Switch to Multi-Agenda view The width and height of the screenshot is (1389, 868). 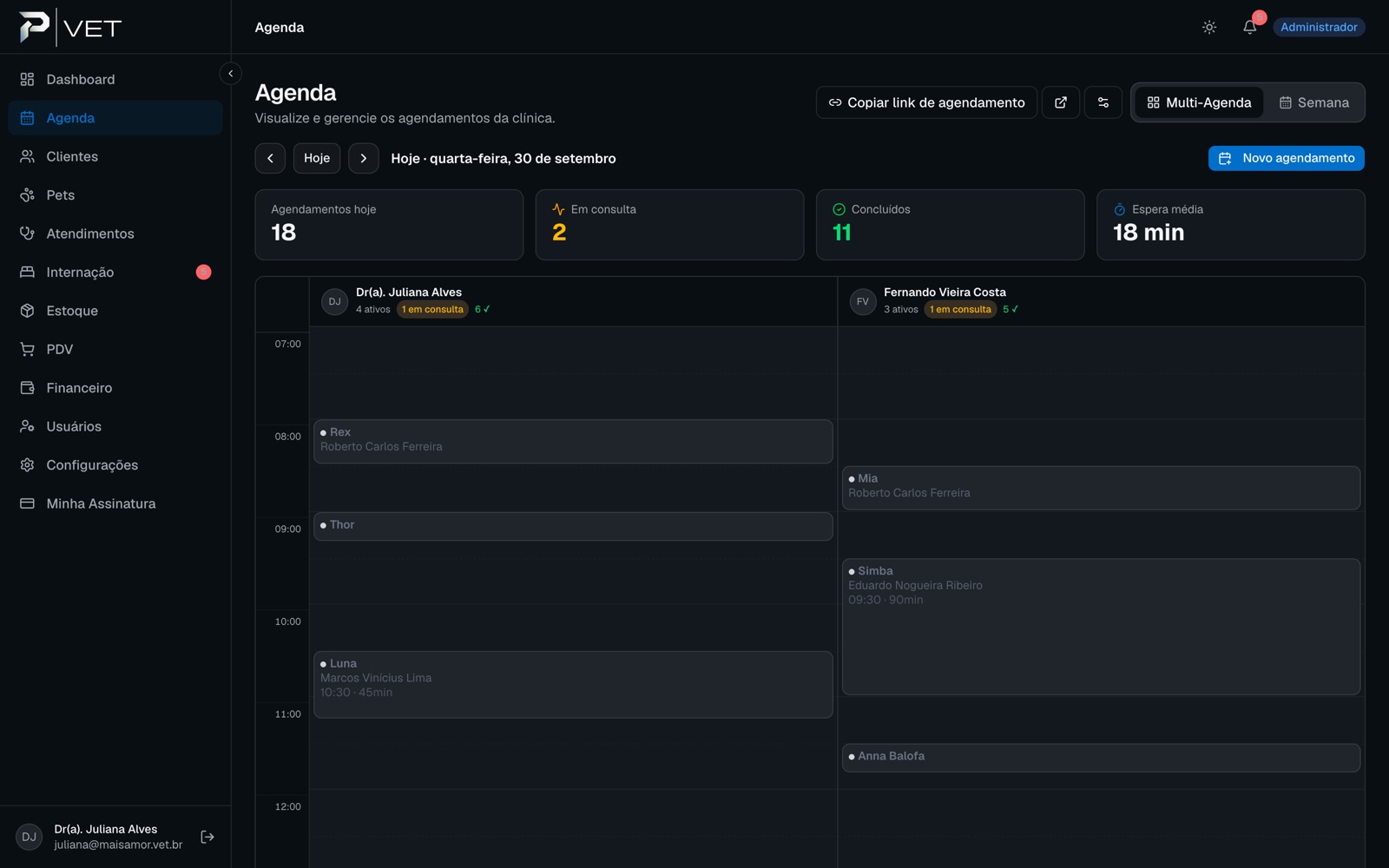coord(1199,102)
